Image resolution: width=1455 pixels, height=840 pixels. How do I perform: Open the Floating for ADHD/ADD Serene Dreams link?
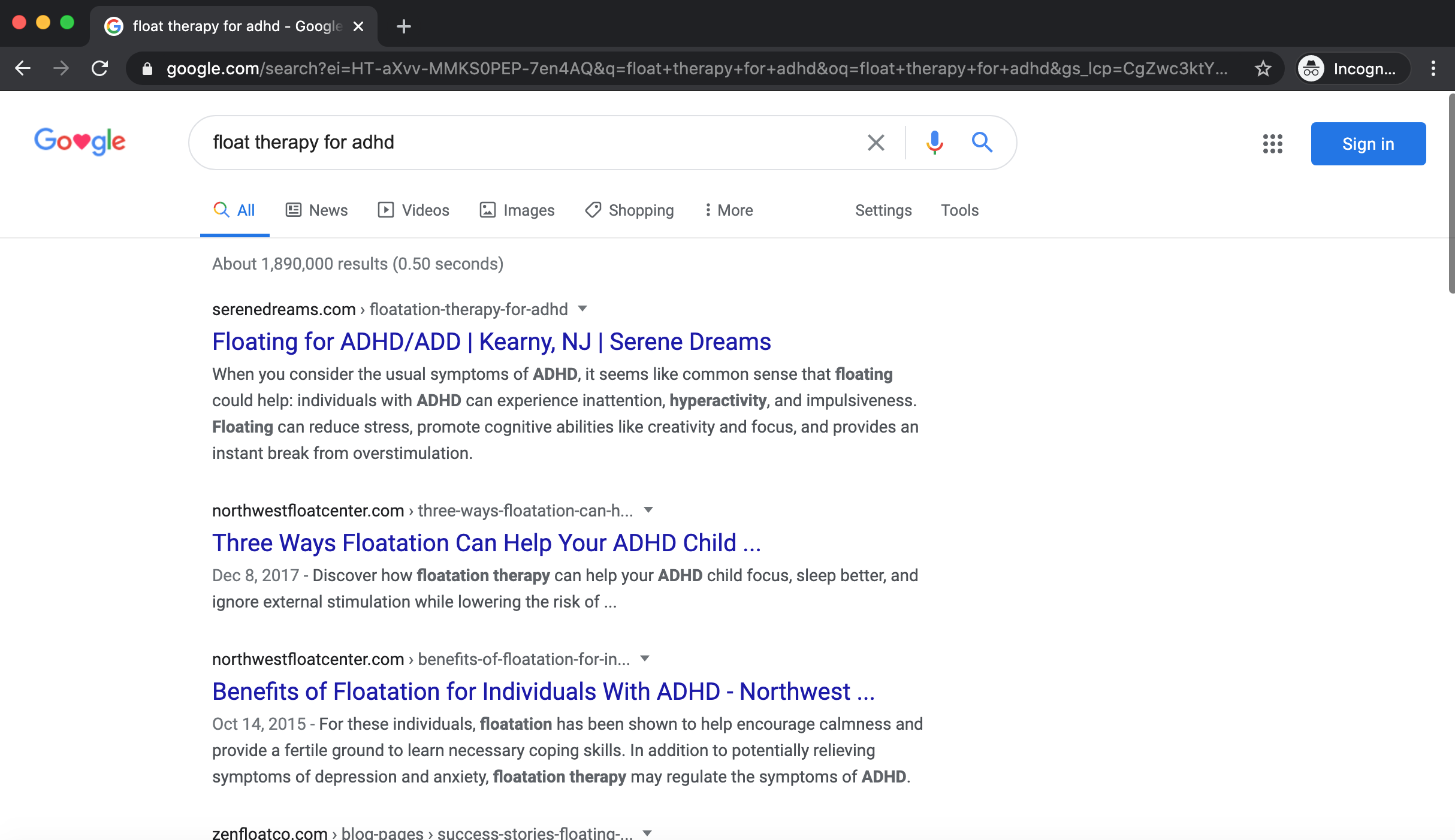tap(491, 342)
